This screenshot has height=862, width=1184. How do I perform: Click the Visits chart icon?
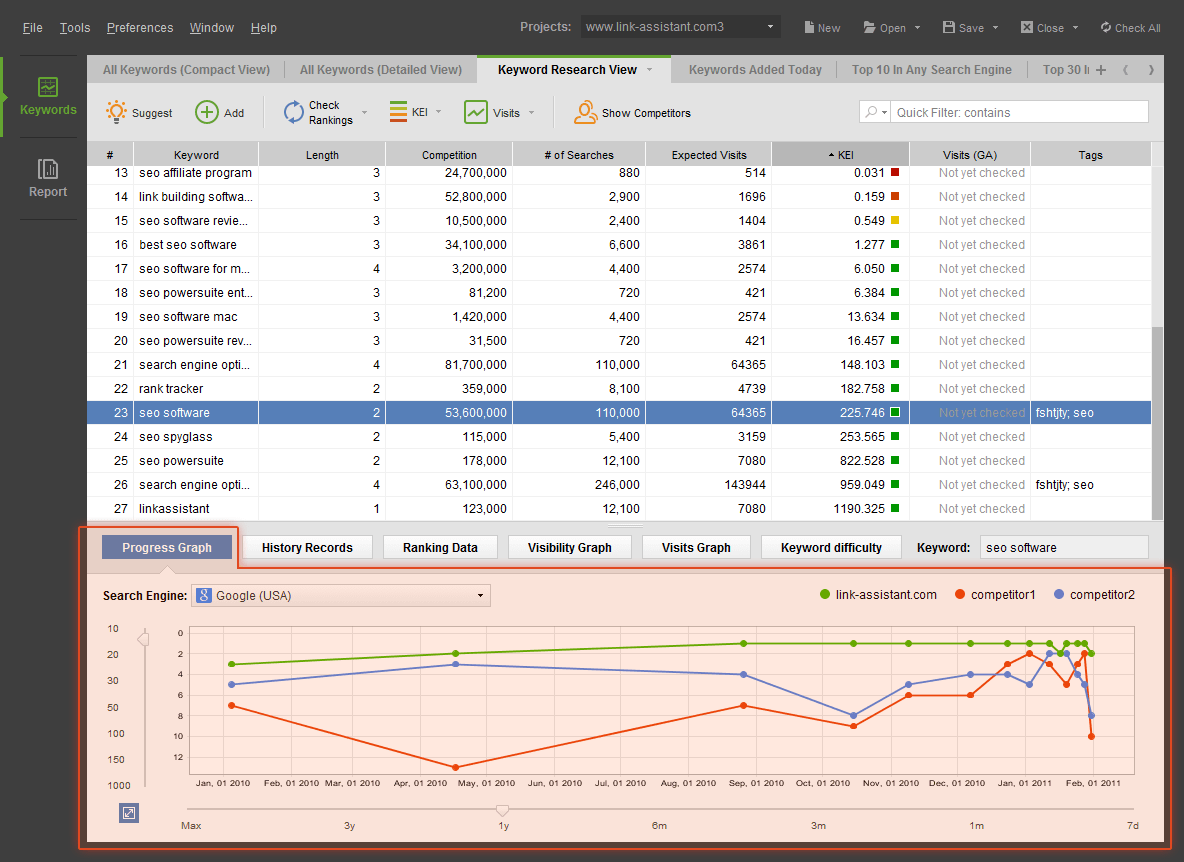[x=476, y=112]
